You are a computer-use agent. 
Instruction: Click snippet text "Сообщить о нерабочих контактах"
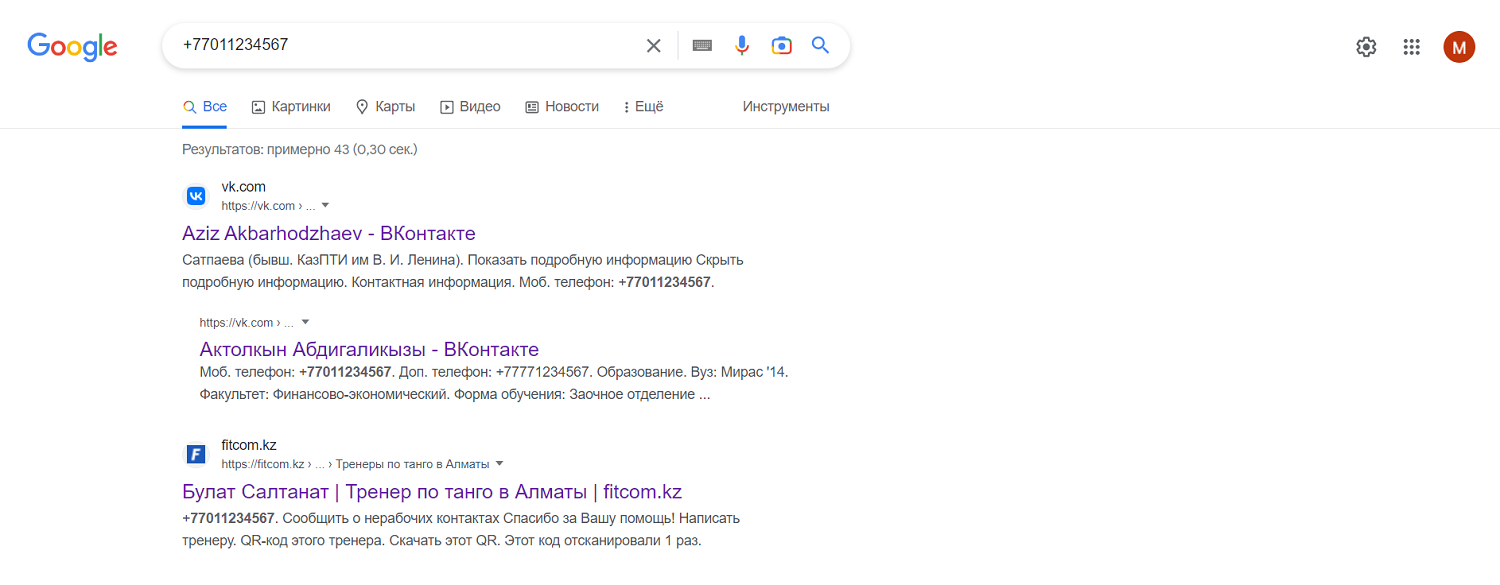tap(391, 518)
